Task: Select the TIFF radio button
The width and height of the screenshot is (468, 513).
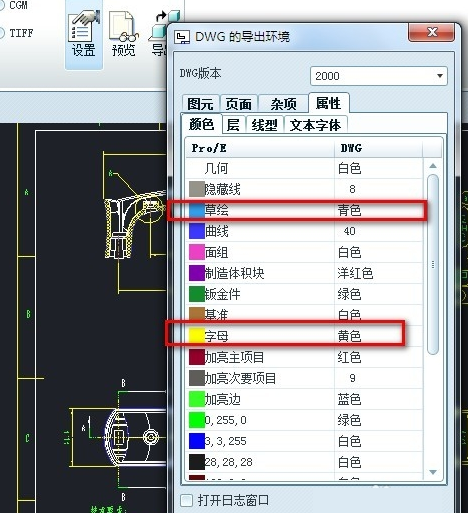Action: pyautogui.click(x=2, y=33)
